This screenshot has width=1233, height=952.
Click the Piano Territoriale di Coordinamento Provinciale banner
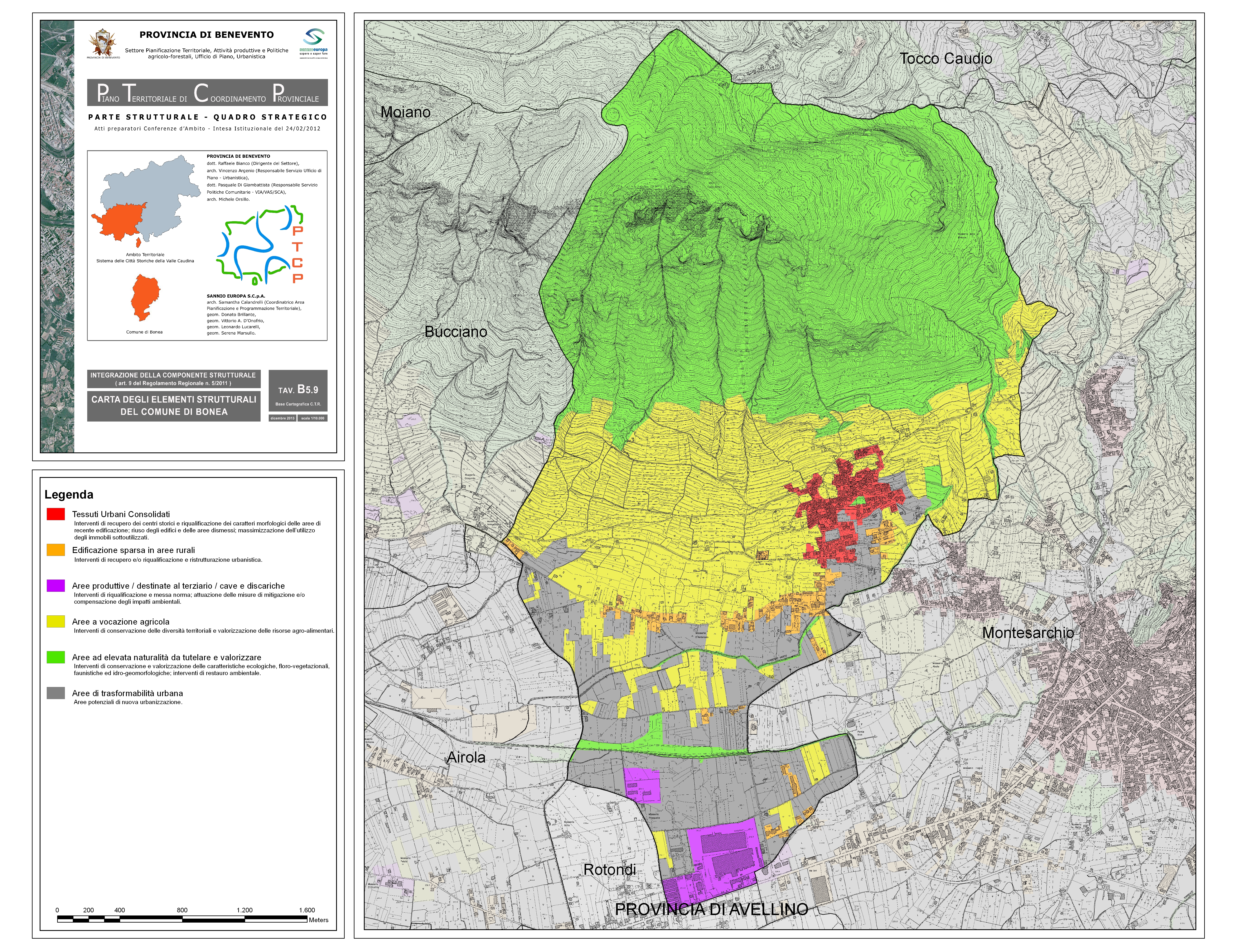[207, 93]
